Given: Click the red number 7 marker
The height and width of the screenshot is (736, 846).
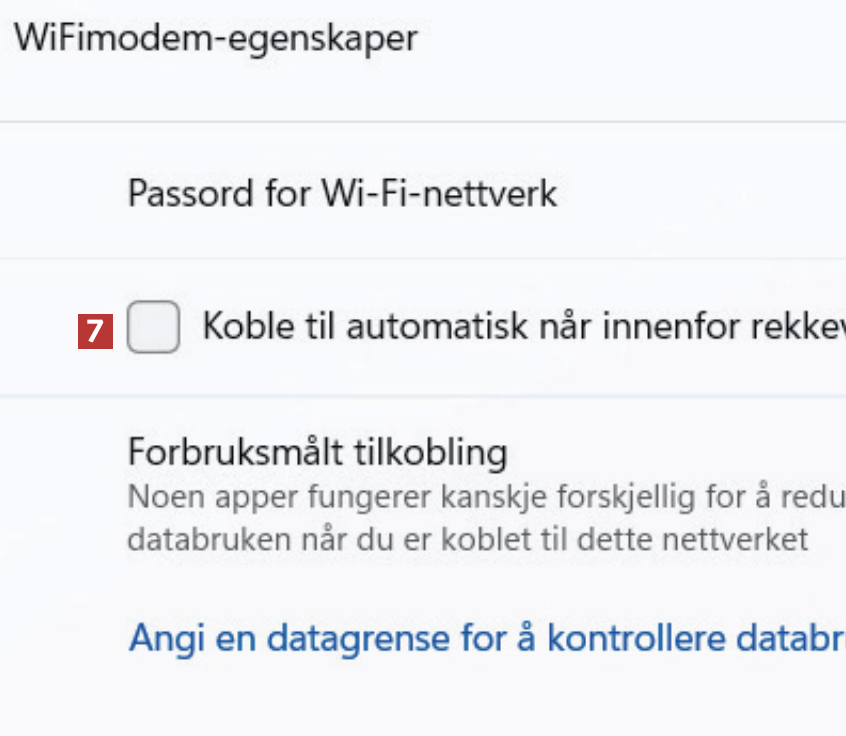Looking at the screenshot, I should tap(95, 330).
